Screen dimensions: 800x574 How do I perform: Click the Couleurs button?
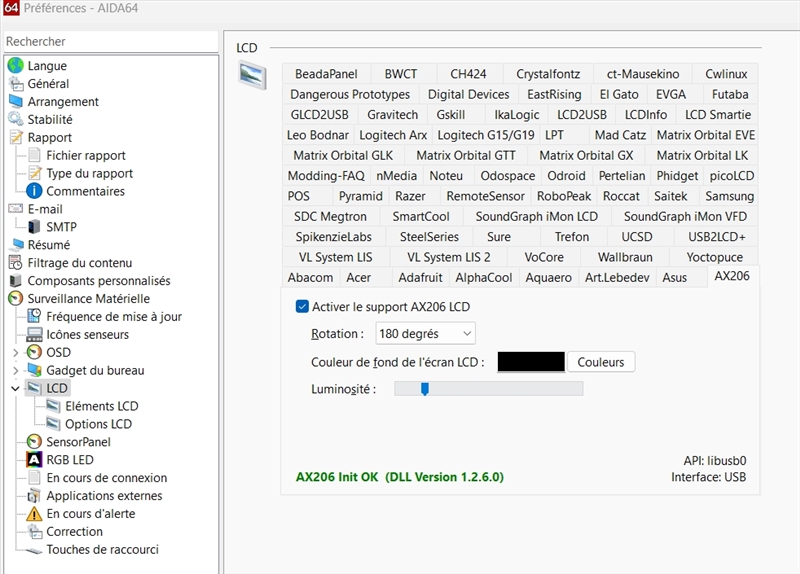[600, 362]
